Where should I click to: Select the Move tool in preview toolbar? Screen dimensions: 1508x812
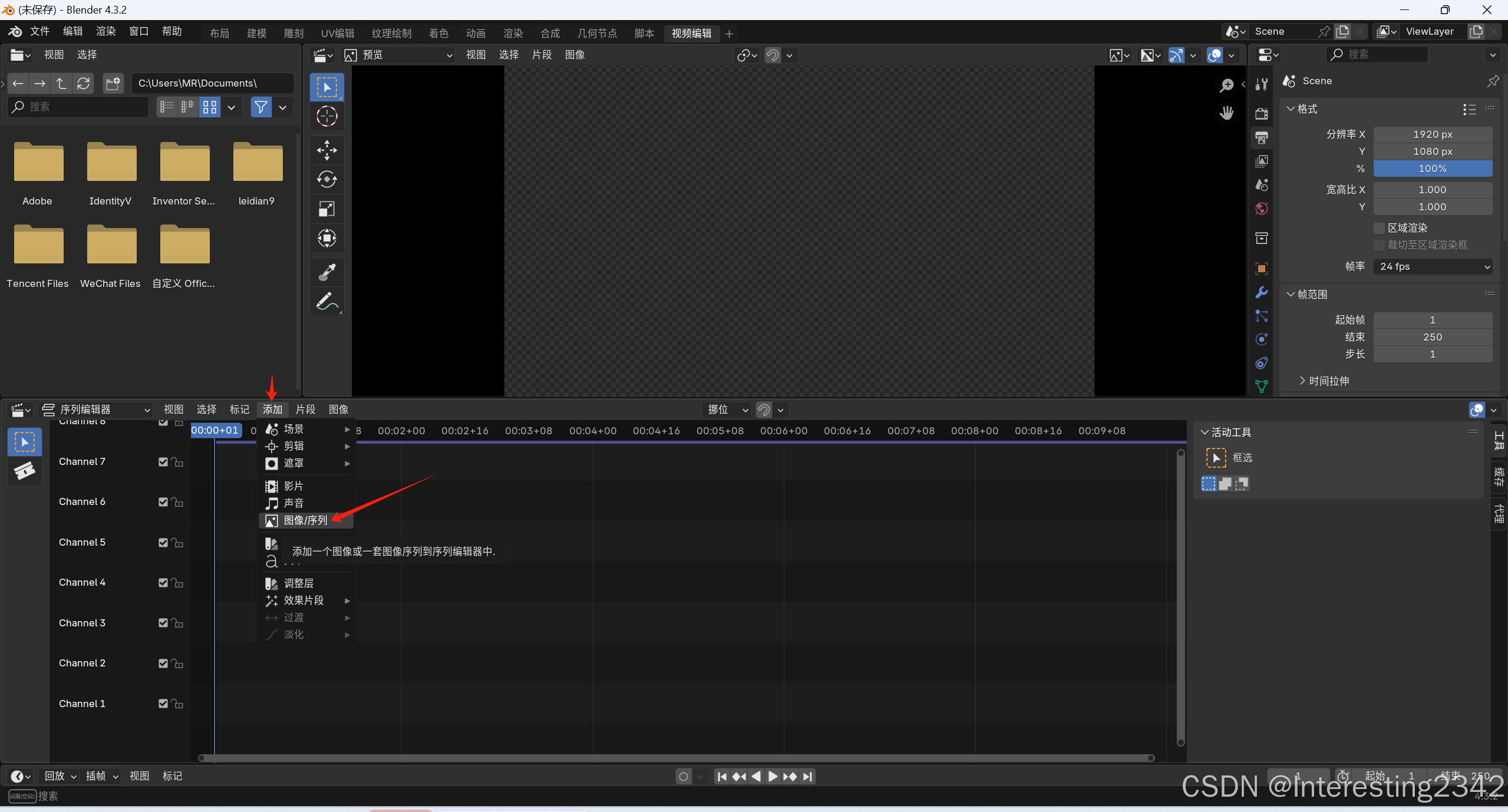pyautogui.click(x=326, y=150)
